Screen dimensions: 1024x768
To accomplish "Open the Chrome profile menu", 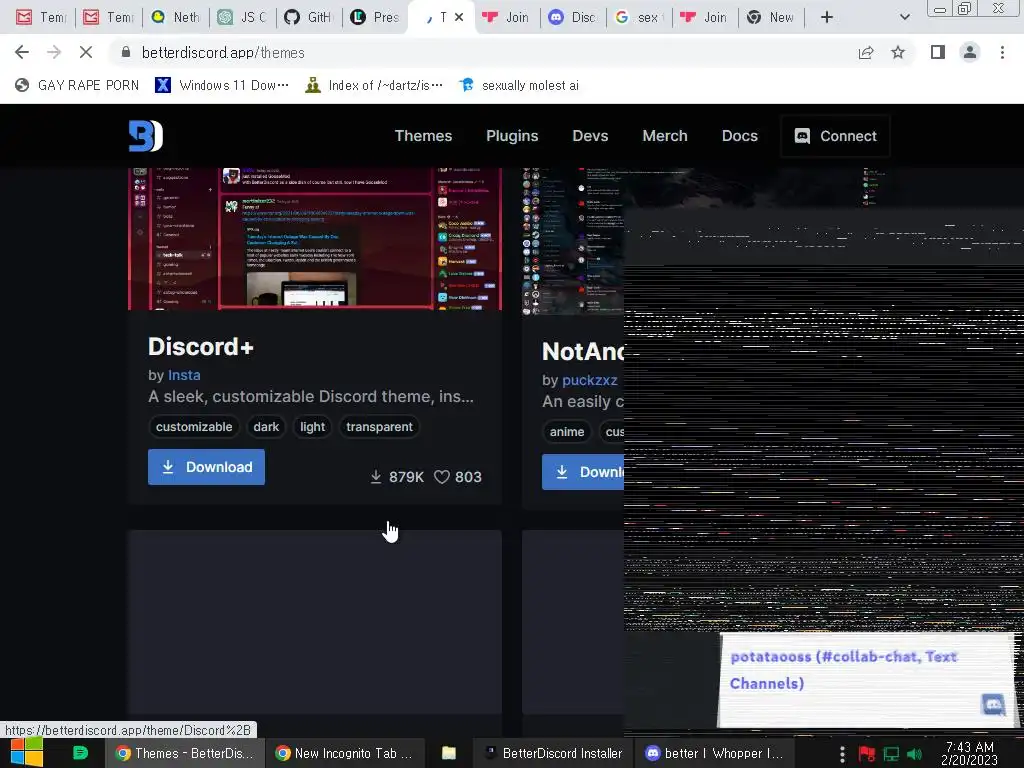I will coord(970,52).
